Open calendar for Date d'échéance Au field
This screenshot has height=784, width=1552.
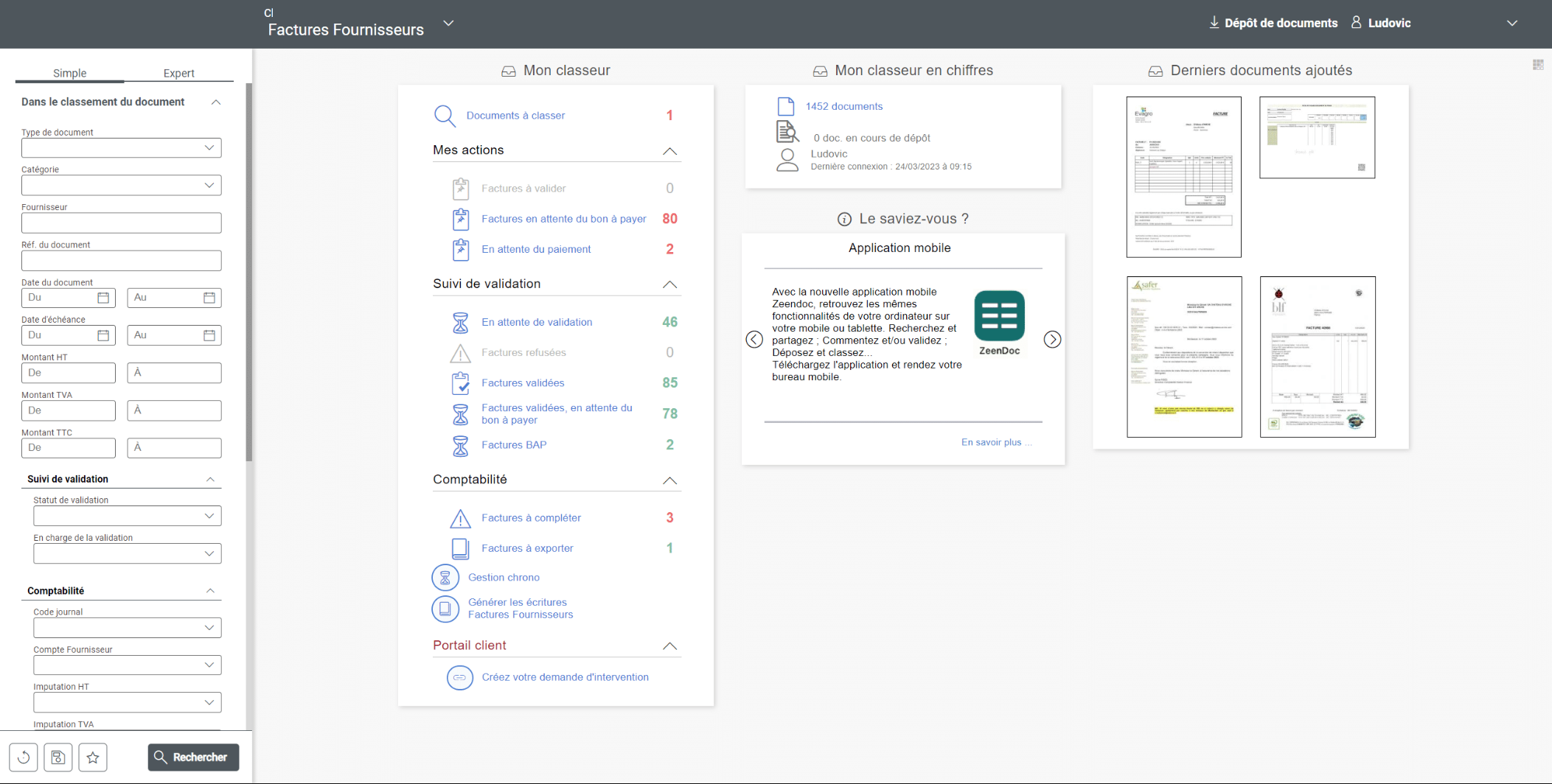[x=209, y=335]
